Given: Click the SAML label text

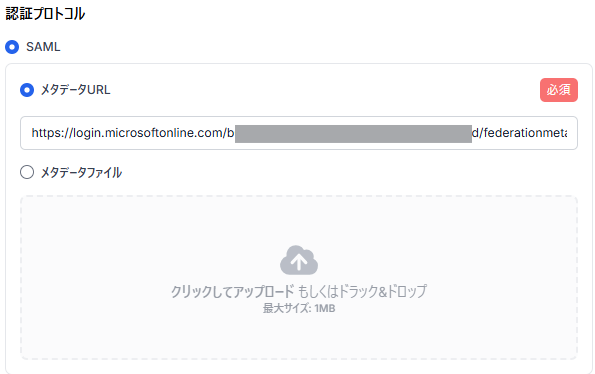Looking at the screenshot, I should tap(43, 47).
